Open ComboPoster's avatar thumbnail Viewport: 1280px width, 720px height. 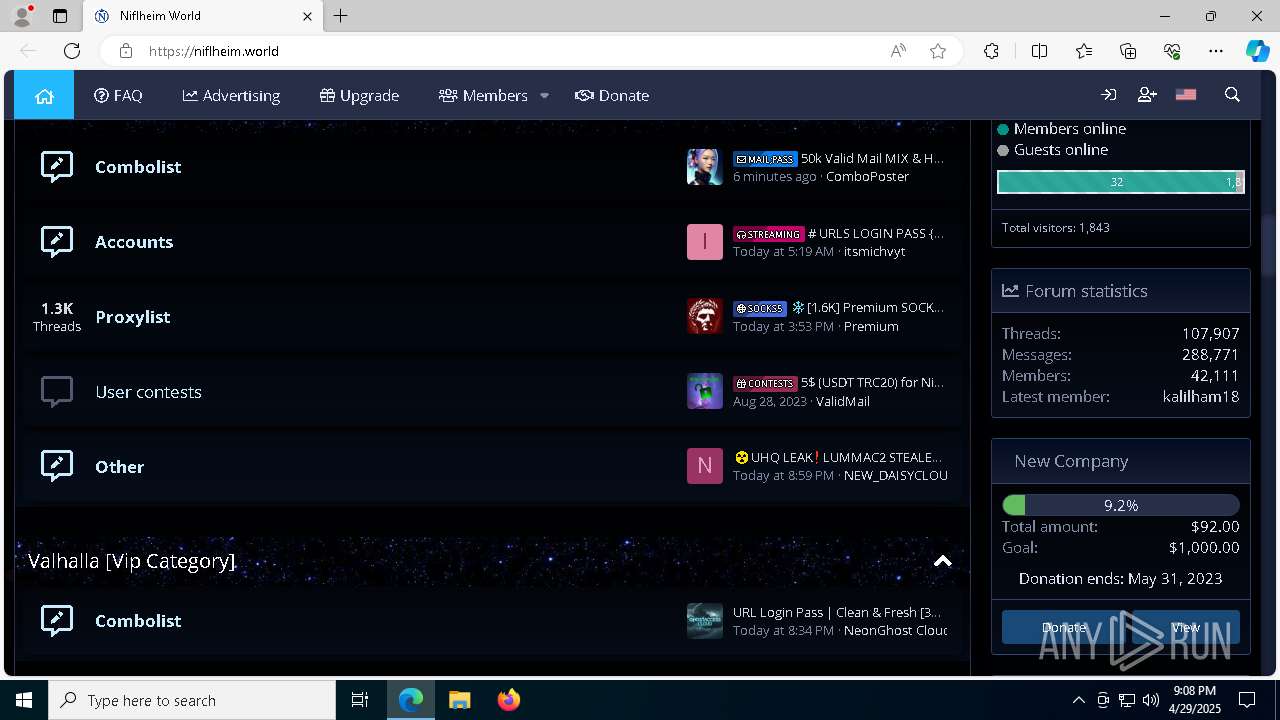coord(705,167)
